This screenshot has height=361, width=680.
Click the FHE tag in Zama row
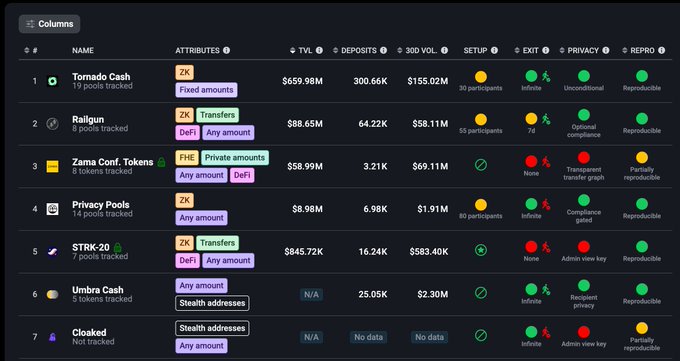(187, 158)
